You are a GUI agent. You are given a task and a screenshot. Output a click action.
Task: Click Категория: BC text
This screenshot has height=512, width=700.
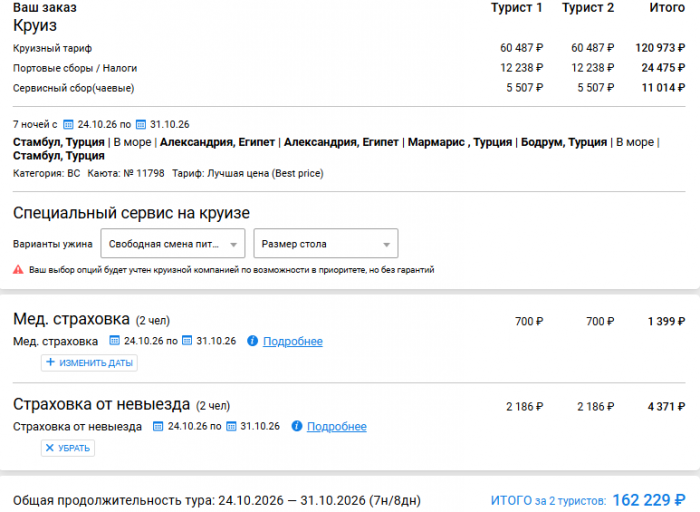tap(46, 173)
